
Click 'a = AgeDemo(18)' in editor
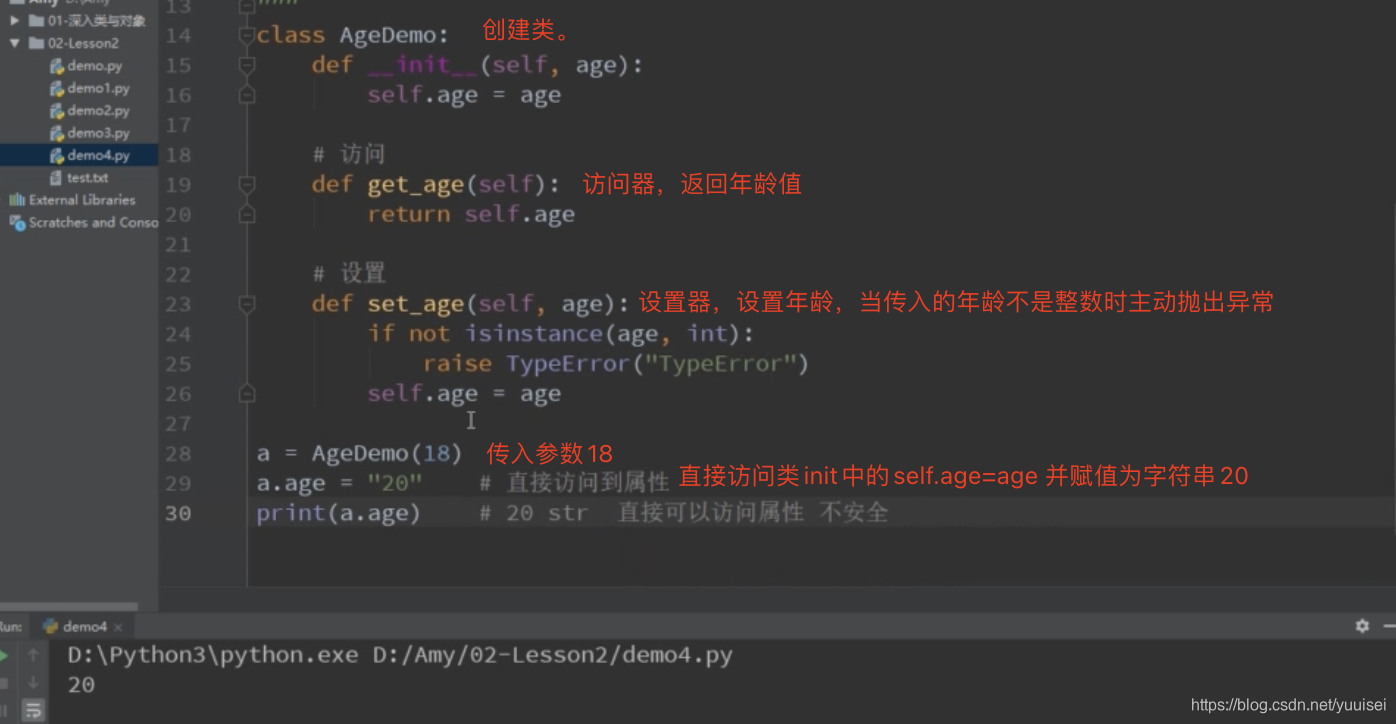[x=359, y=453]
